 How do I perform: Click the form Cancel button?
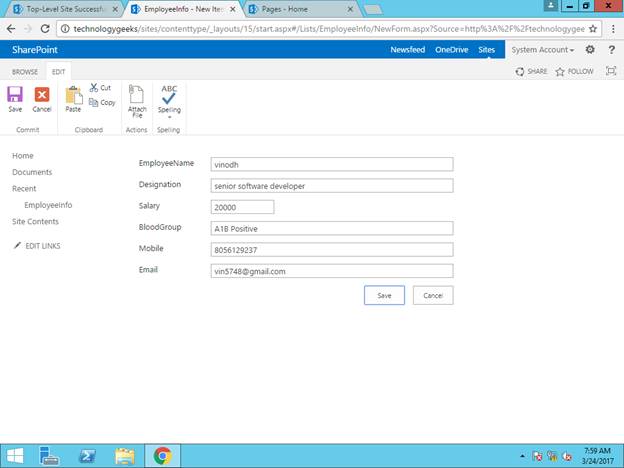point(433,295)
